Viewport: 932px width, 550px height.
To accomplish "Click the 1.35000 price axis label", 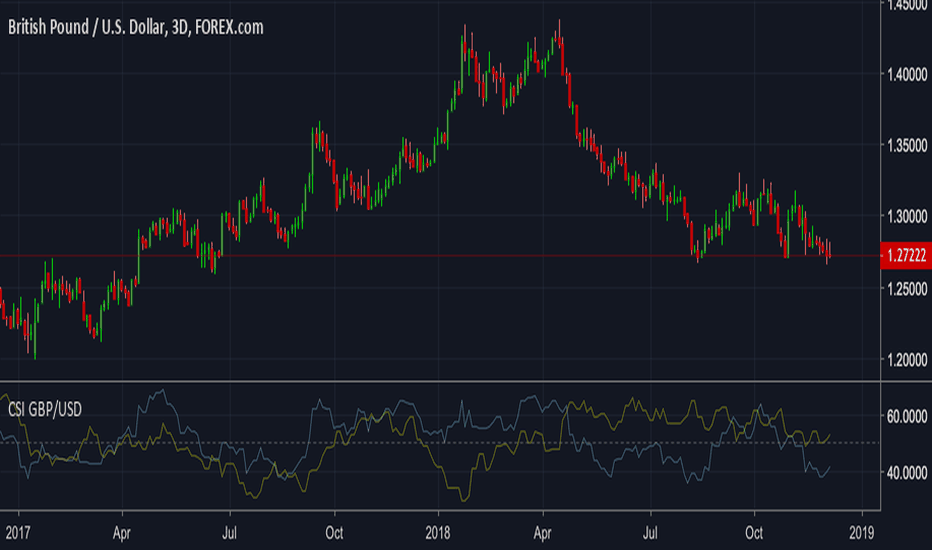I will tap(907, 145).
